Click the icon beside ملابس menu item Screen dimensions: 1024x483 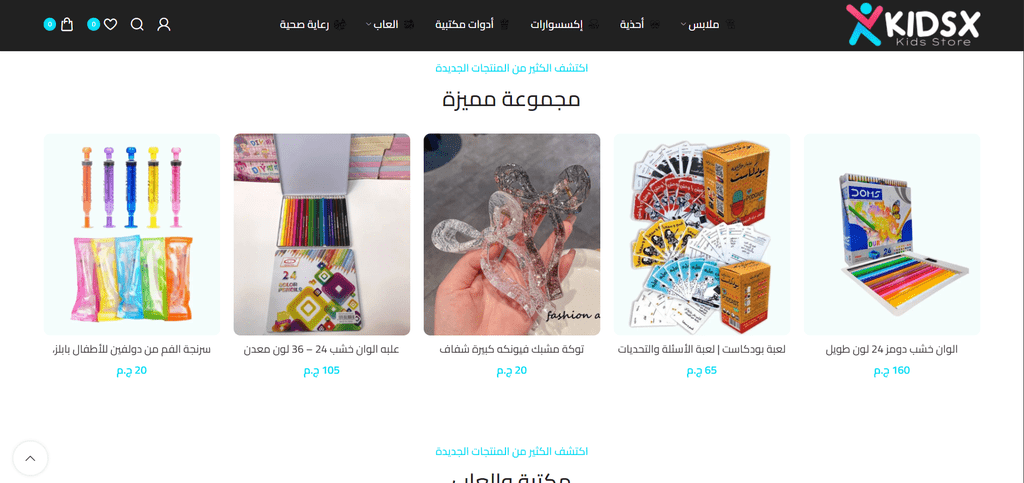click(731, 25)
